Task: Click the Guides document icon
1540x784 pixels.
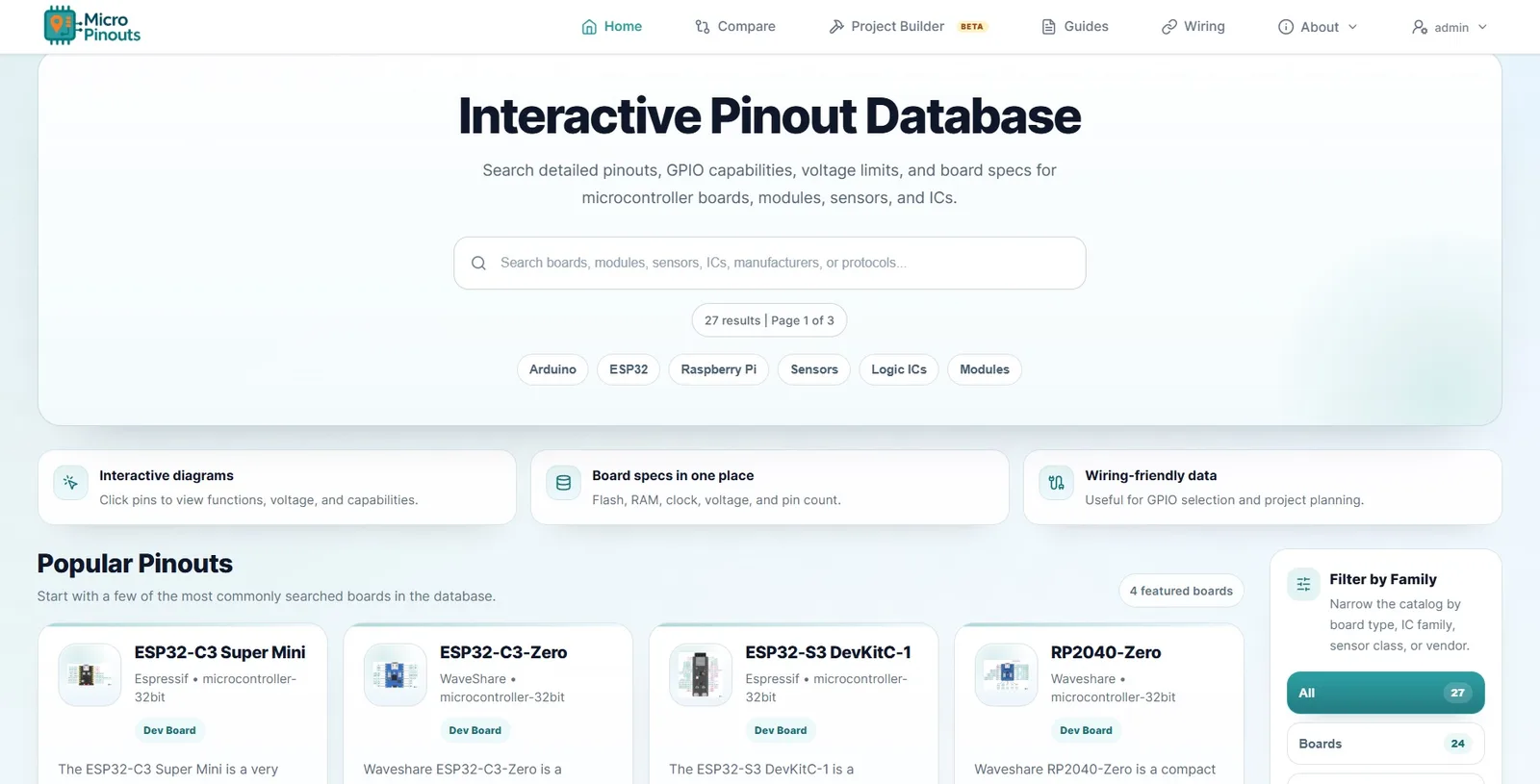Action: tap(1049, 27)
